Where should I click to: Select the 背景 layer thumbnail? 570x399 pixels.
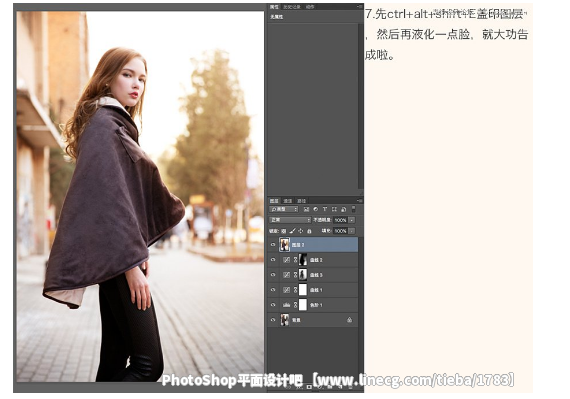(285, 320)
